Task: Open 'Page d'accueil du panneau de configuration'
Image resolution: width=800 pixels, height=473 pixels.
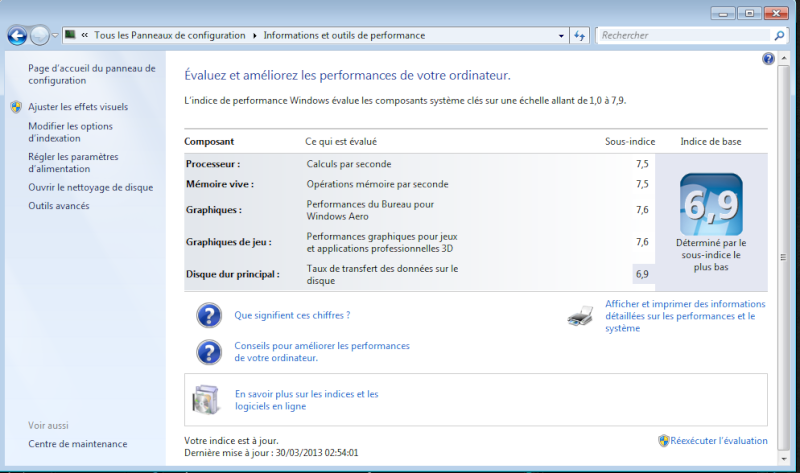Action: tap(92, 74)
